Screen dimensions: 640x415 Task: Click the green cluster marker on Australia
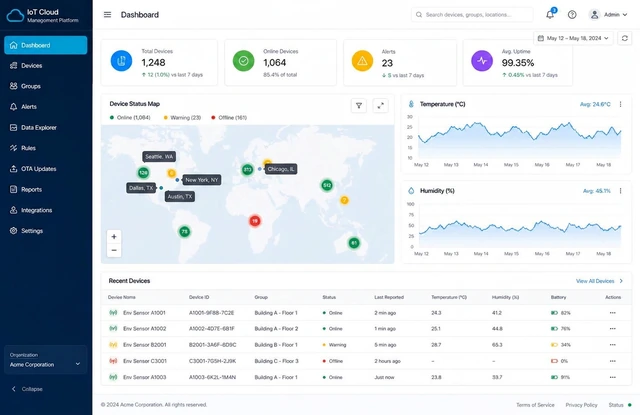pyautogui.click(x=354, y=243)
